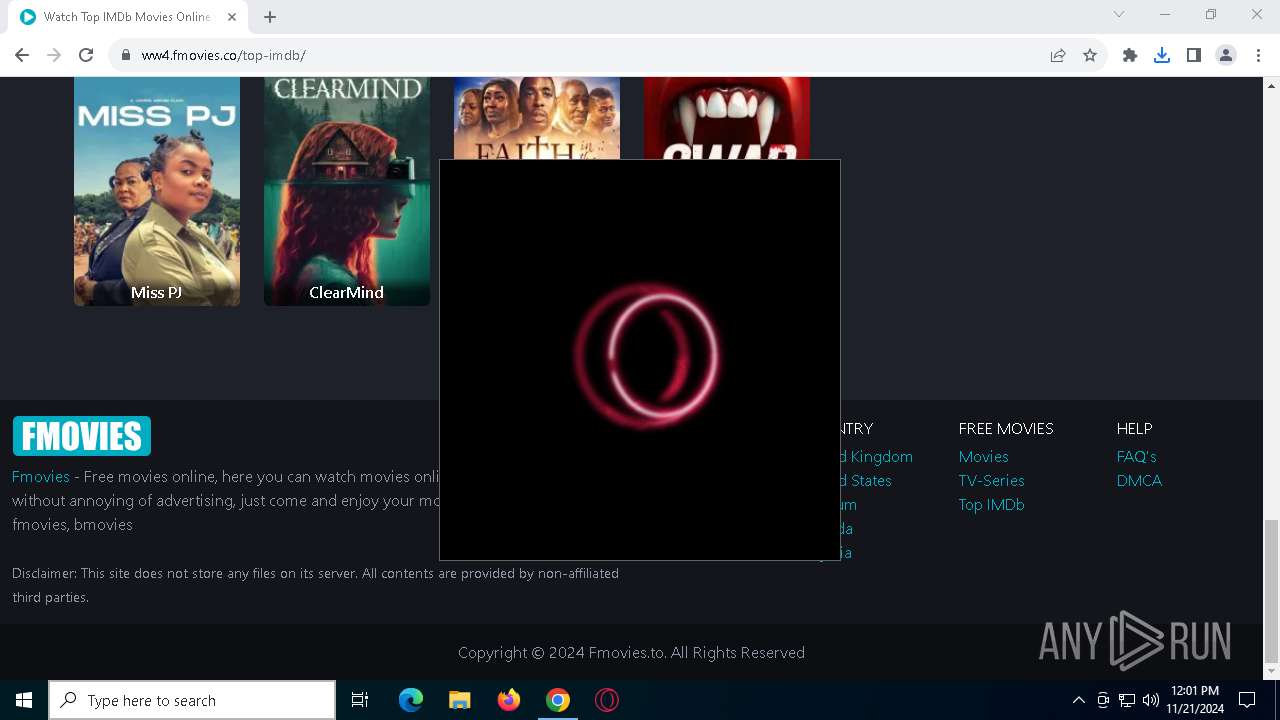This screenshot has width=1280, height=720.
Task: Open the taskbar clock and date
Action: tap(1194, 700)
